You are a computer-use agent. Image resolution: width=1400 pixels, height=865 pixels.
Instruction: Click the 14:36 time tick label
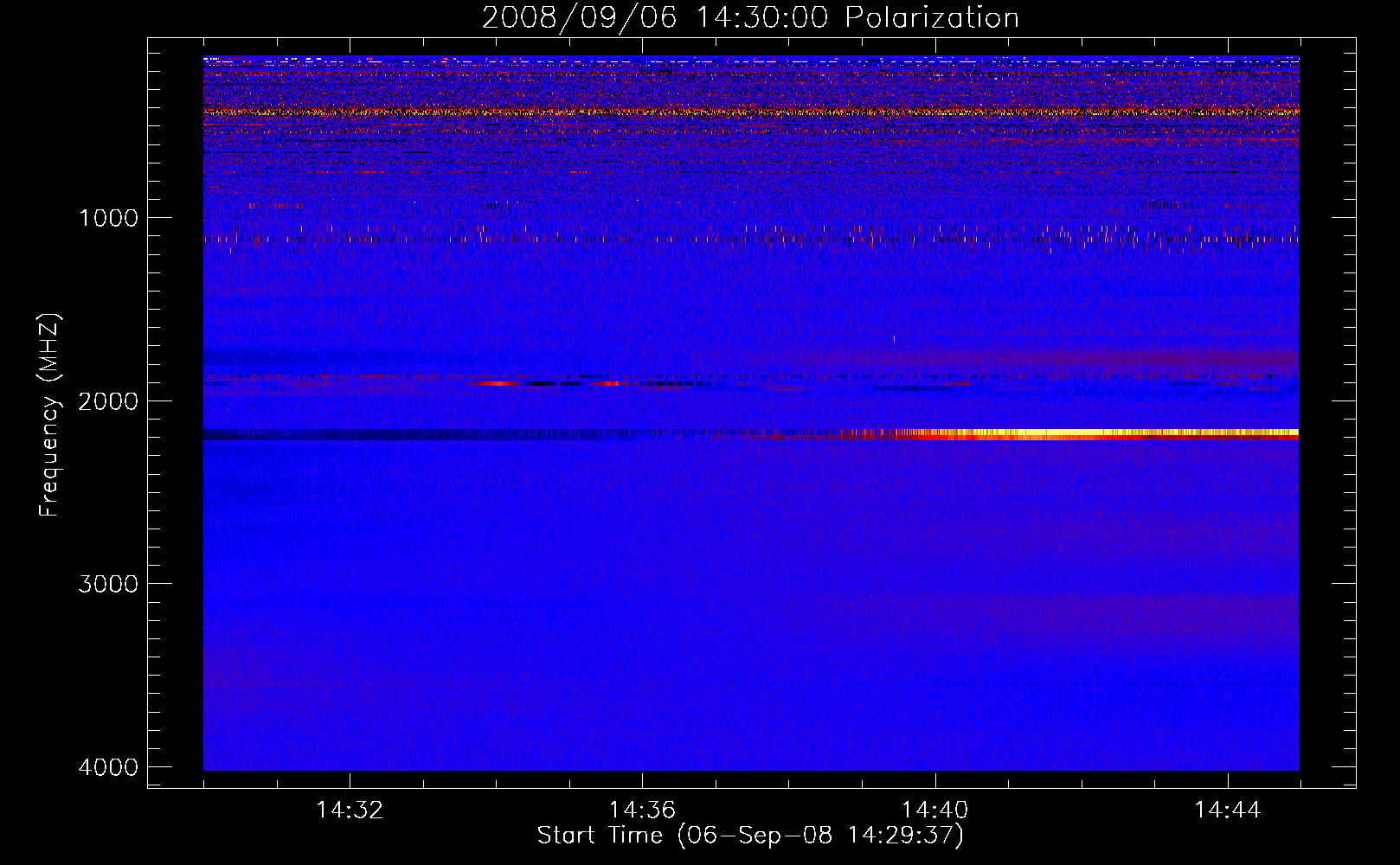642,811
